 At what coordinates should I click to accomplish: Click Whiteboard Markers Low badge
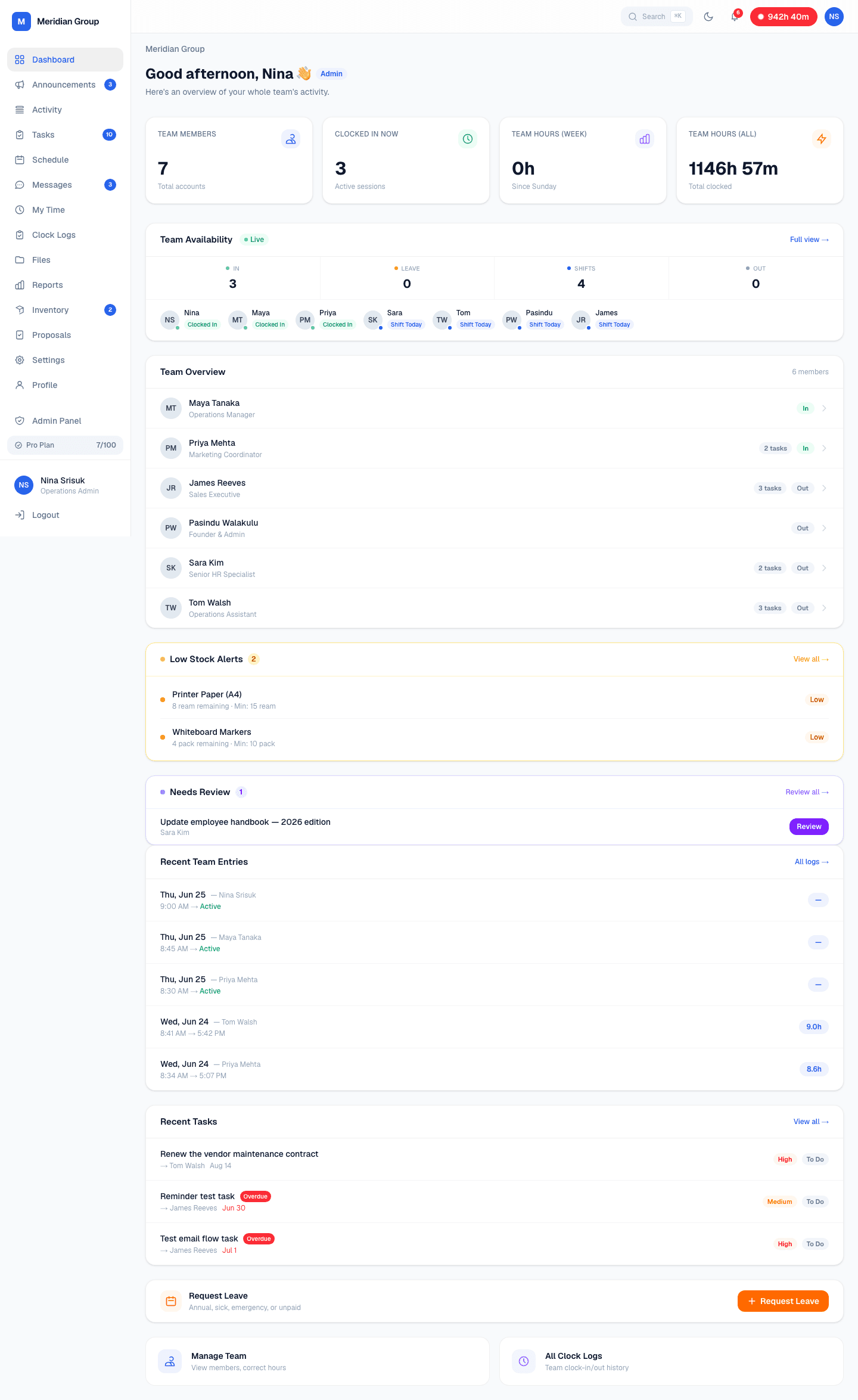coord(817,737)
